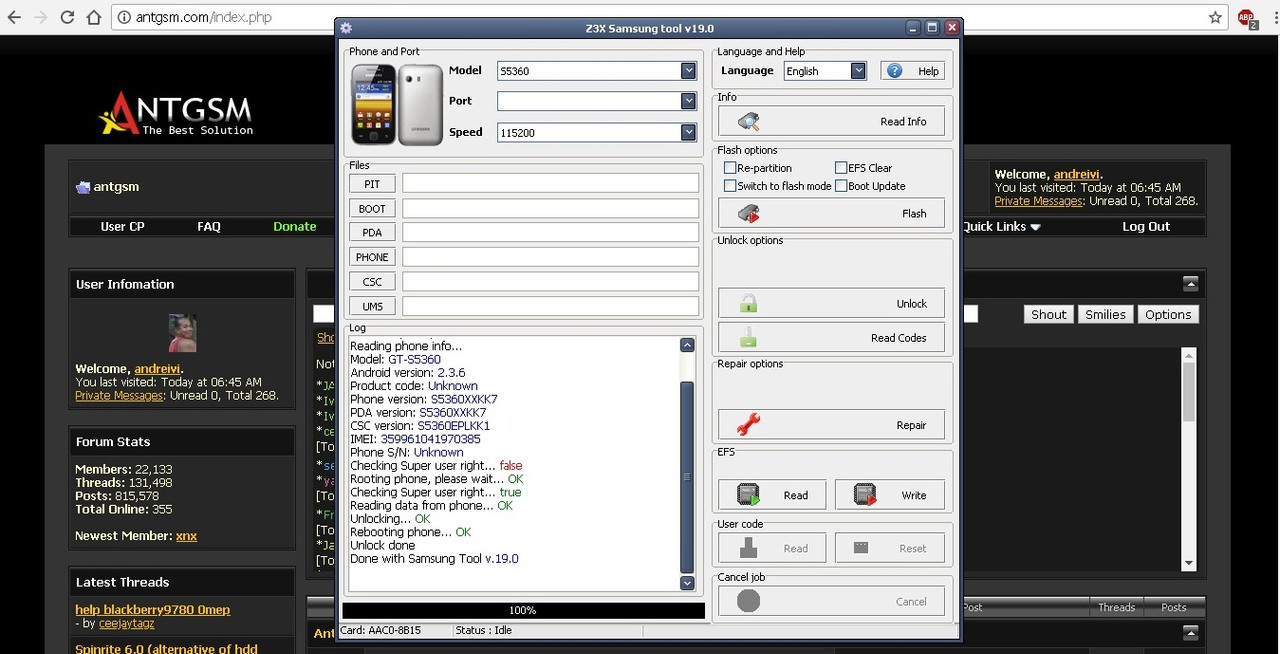Bookmark page with the star icon

coord(1215,17)
